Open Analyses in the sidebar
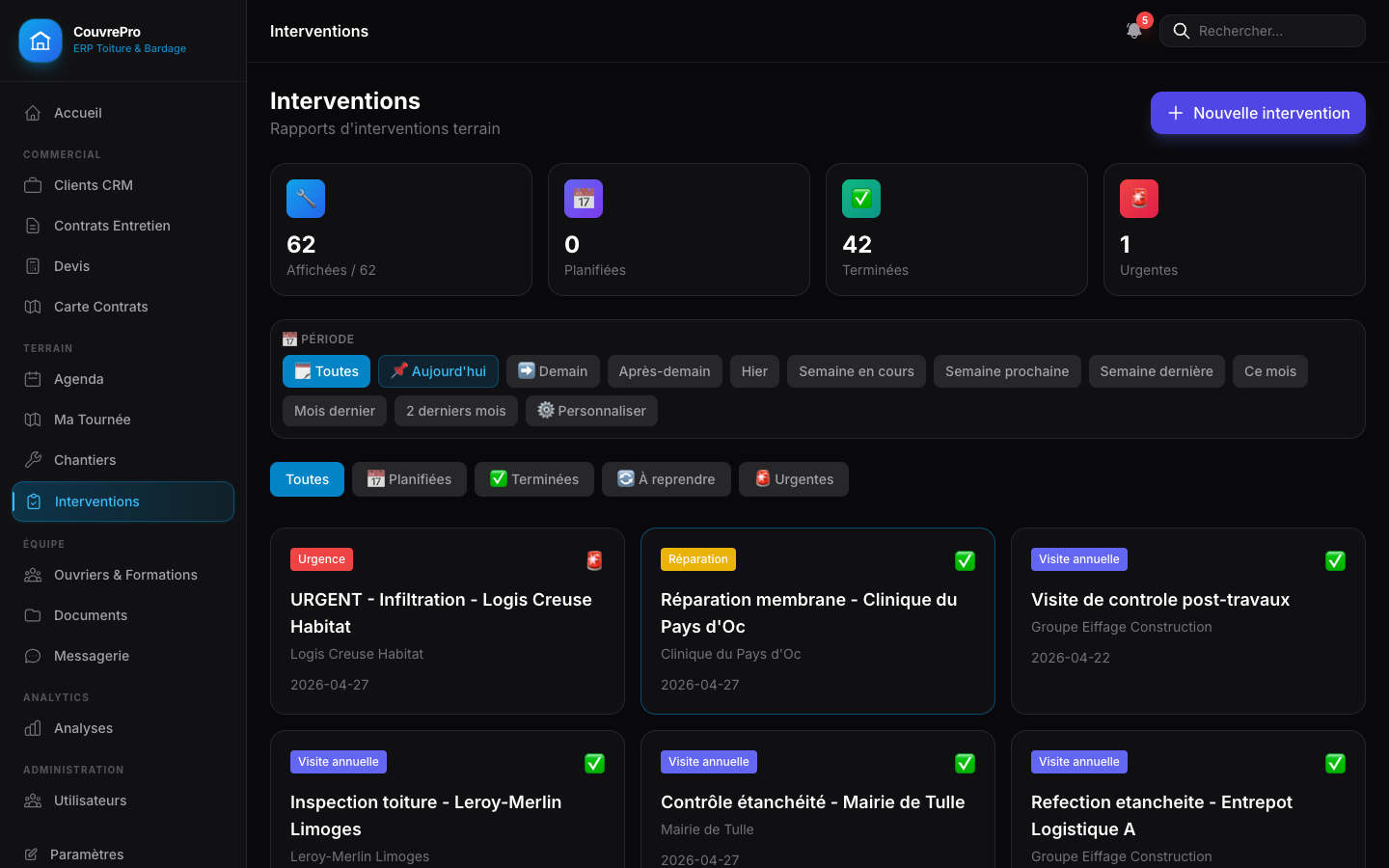Viewport: 1389px width, 868px height. click(x=123, y=728)
